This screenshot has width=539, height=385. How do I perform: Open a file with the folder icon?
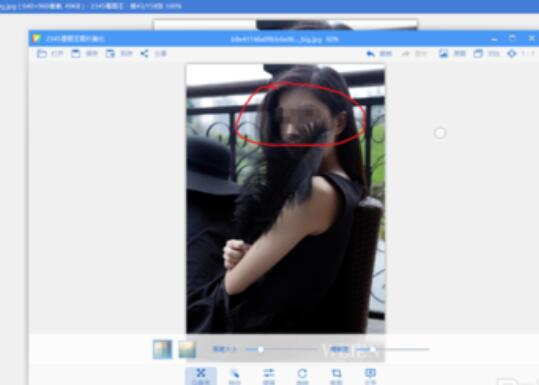[x=42, y=54]
